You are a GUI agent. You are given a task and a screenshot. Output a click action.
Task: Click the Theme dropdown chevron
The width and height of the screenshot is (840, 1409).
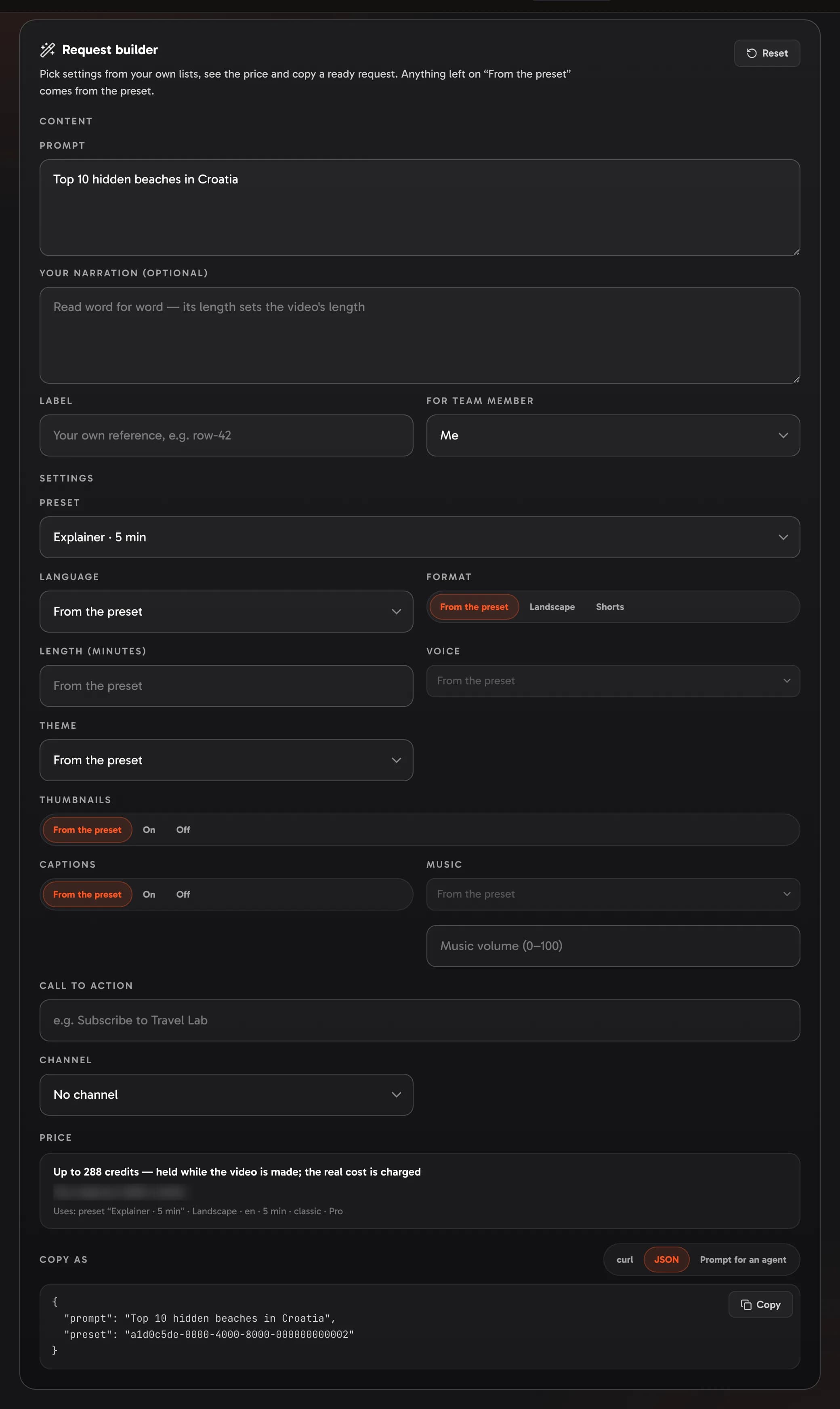click(x=396, y=760)
